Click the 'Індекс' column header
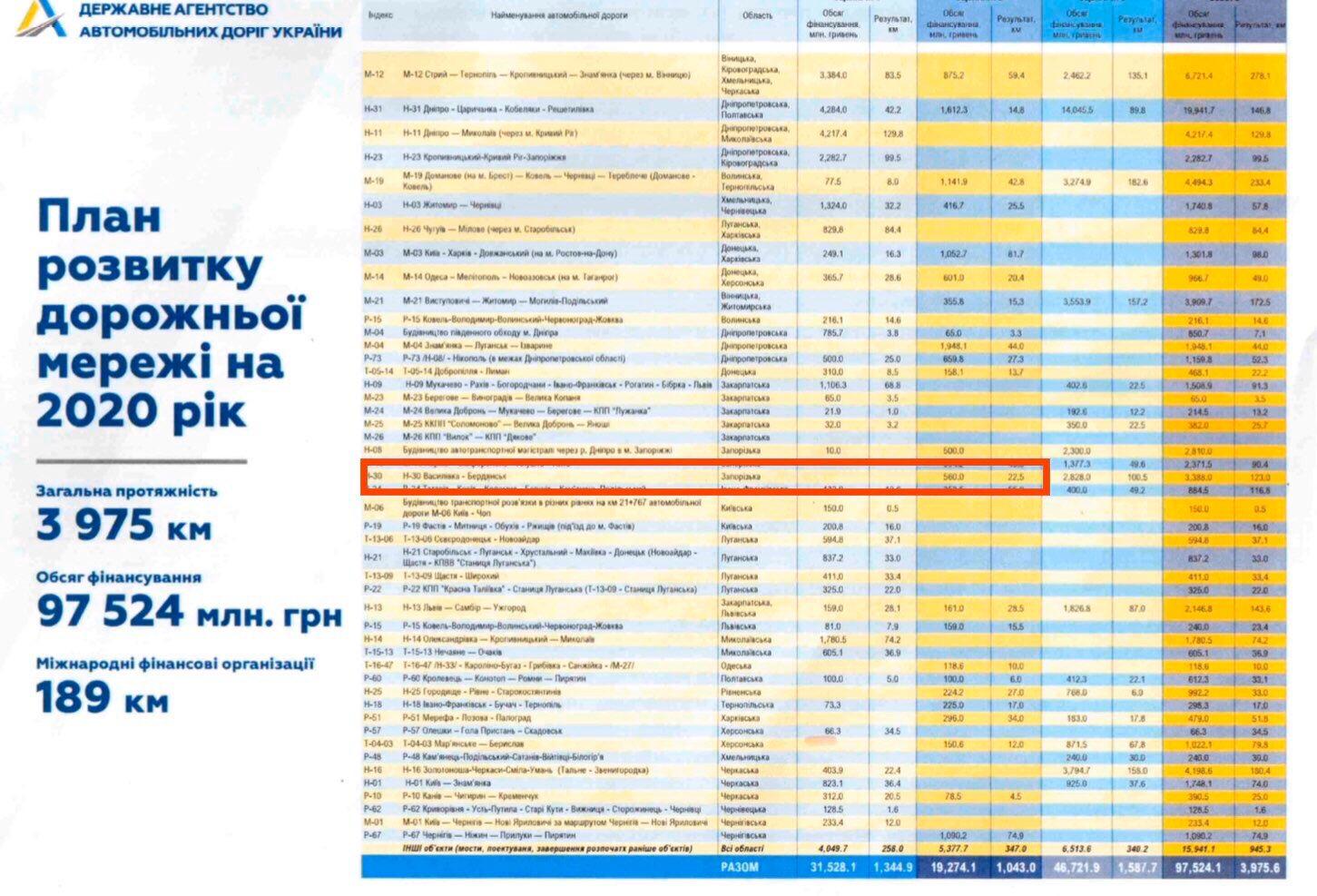Image resolution: width=1317 pixels, height=896 pixels. tap(380, 16)
